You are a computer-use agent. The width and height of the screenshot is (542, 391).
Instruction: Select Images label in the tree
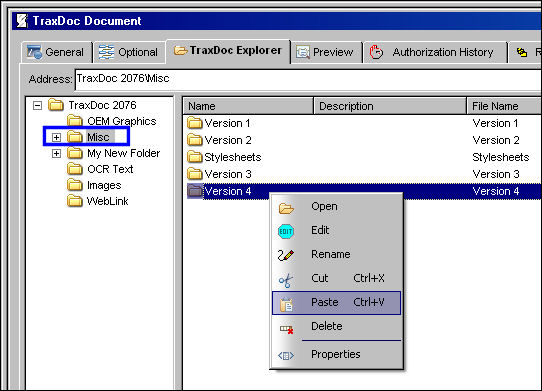(x=104, y=185)
